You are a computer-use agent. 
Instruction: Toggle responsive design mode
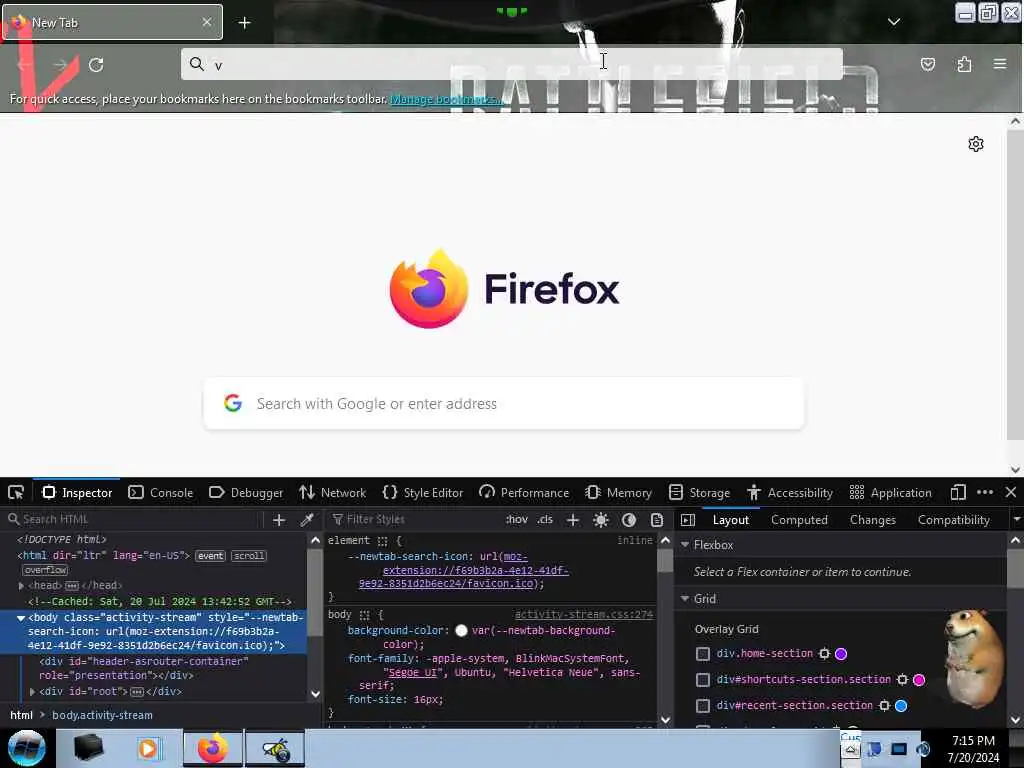click(x=958, y=492)
